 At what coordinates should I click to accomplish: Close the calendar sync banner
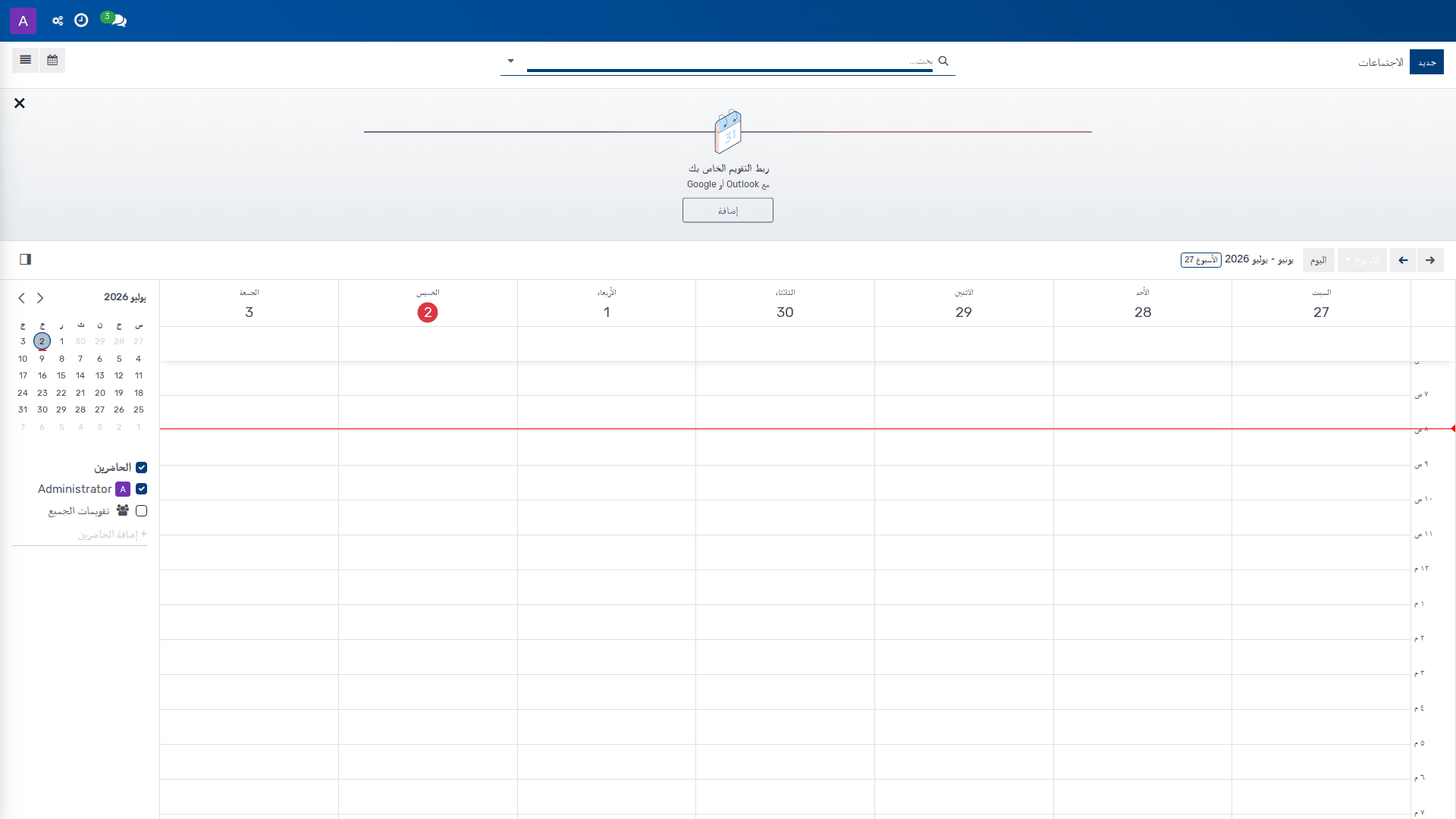click(20, 103)
